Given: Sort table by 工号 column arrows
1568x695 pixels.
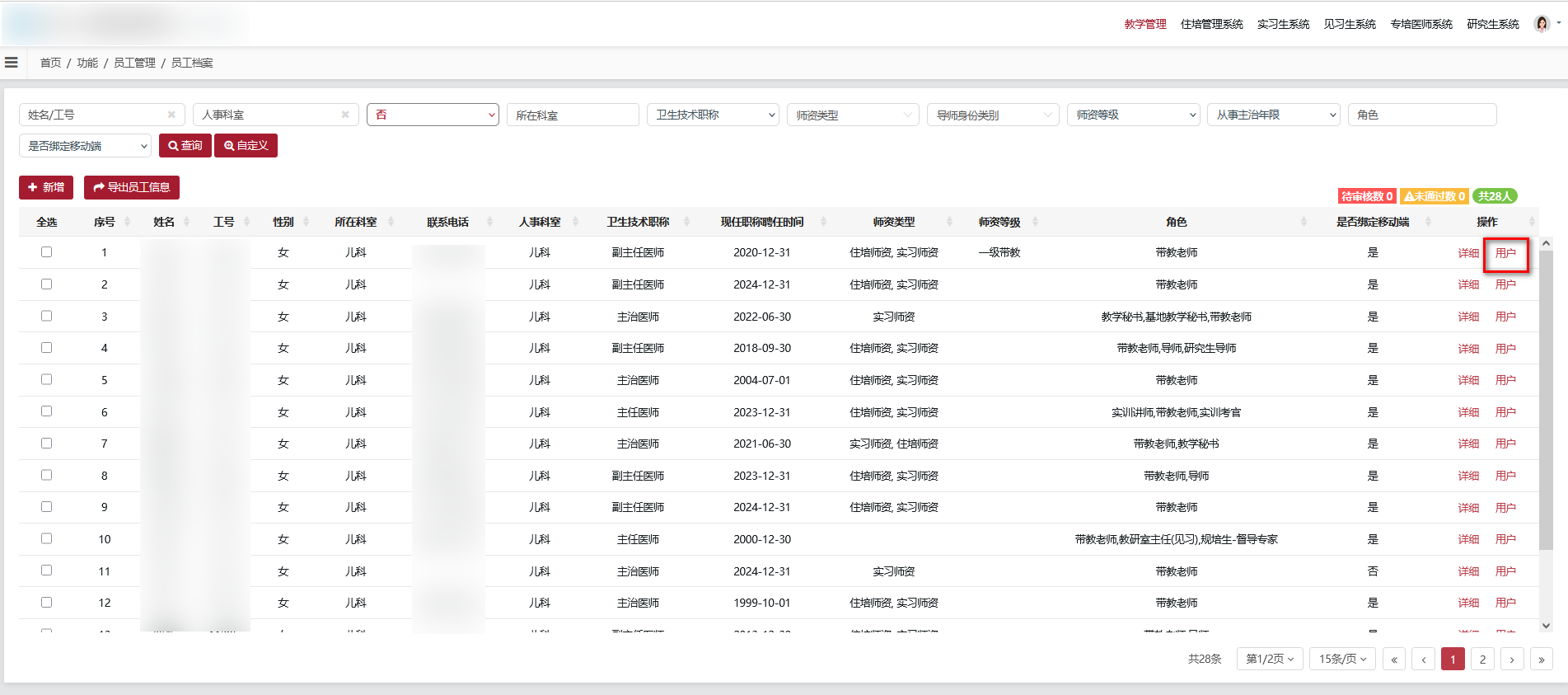Looking at the screenshot, I should click(x=246, y=222).
